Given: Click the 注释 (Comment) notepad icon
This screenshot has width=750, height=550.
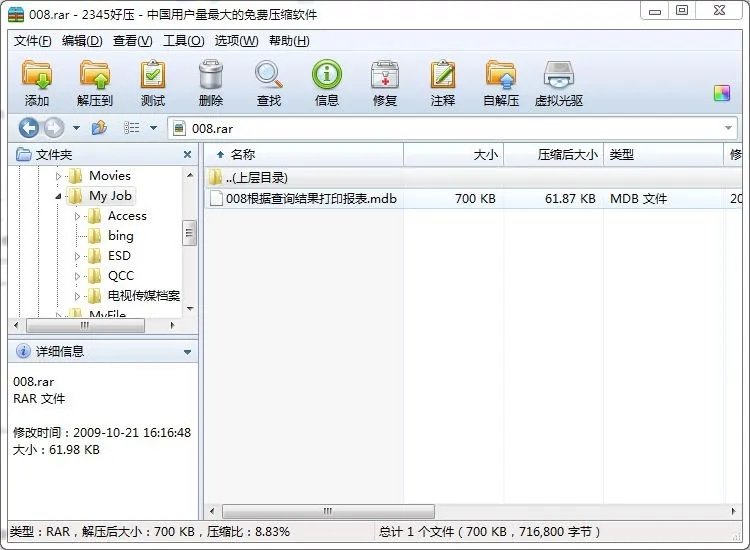Looking at the screenshot, I should (443, 75).
